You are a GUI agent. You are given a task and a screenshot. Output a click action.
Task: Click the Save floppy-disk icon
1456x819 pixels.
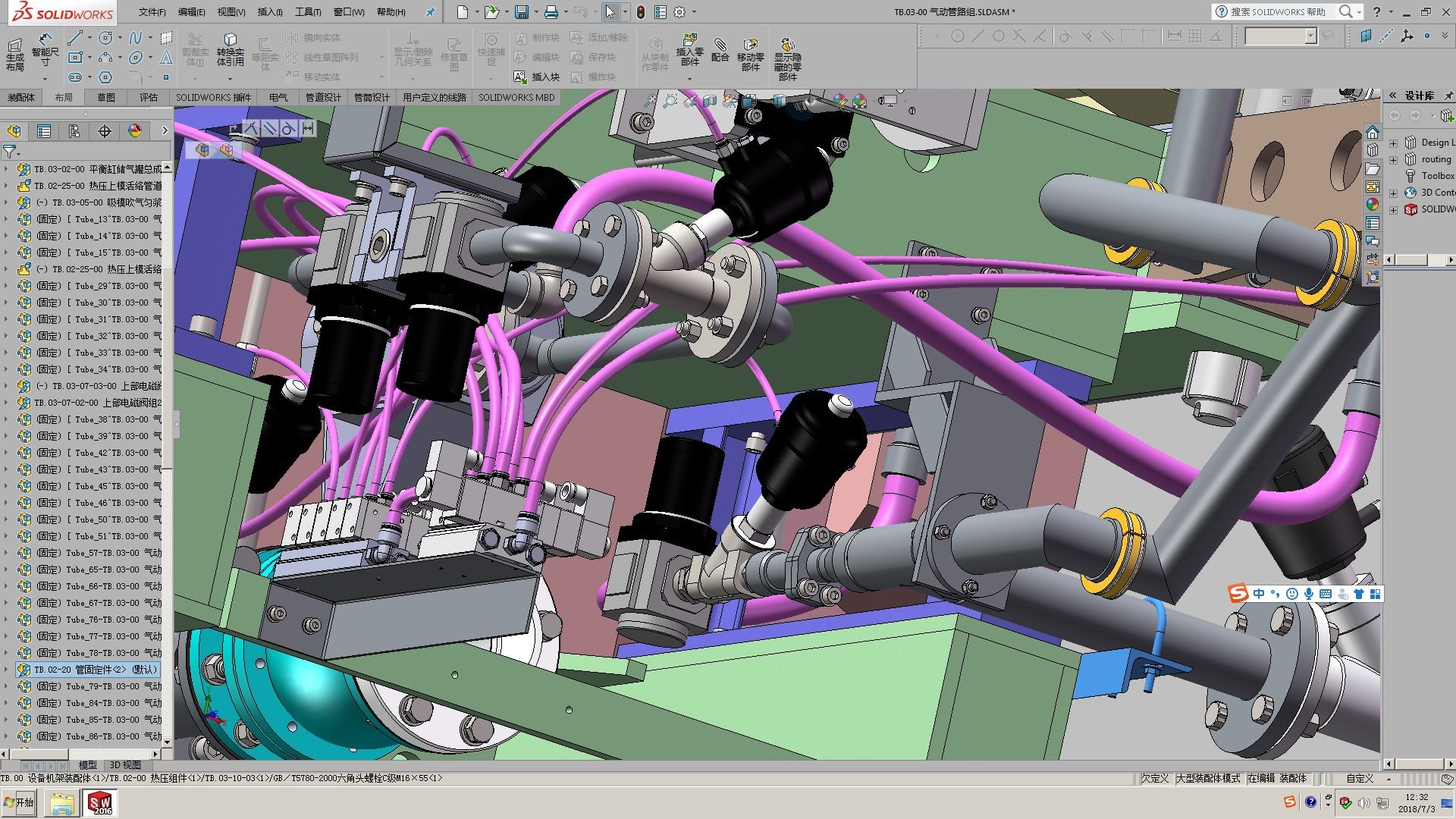[521, 12]
